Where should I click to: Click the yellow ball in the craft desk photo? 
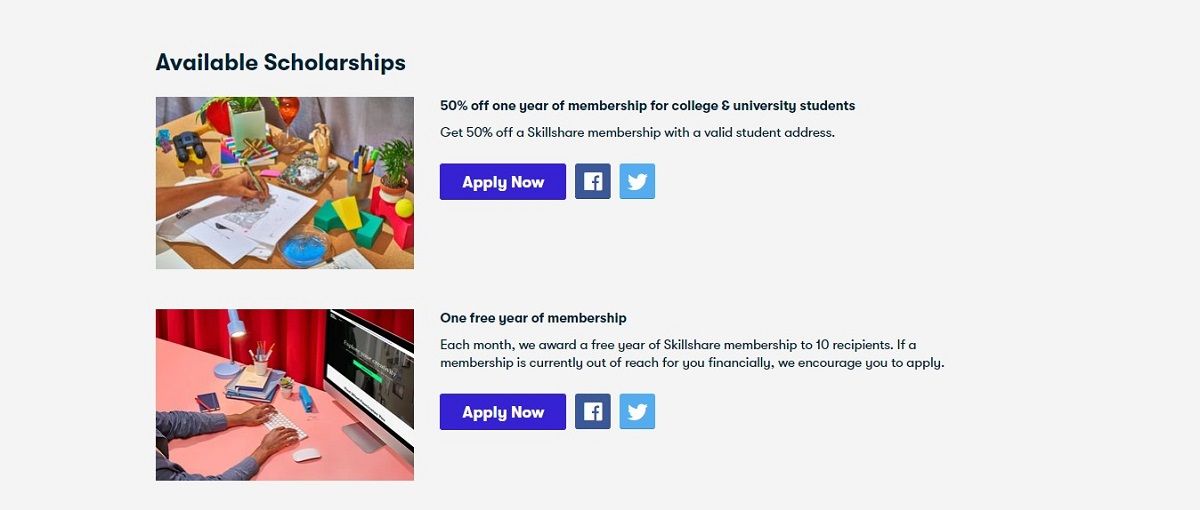click(x=403, y=208)
